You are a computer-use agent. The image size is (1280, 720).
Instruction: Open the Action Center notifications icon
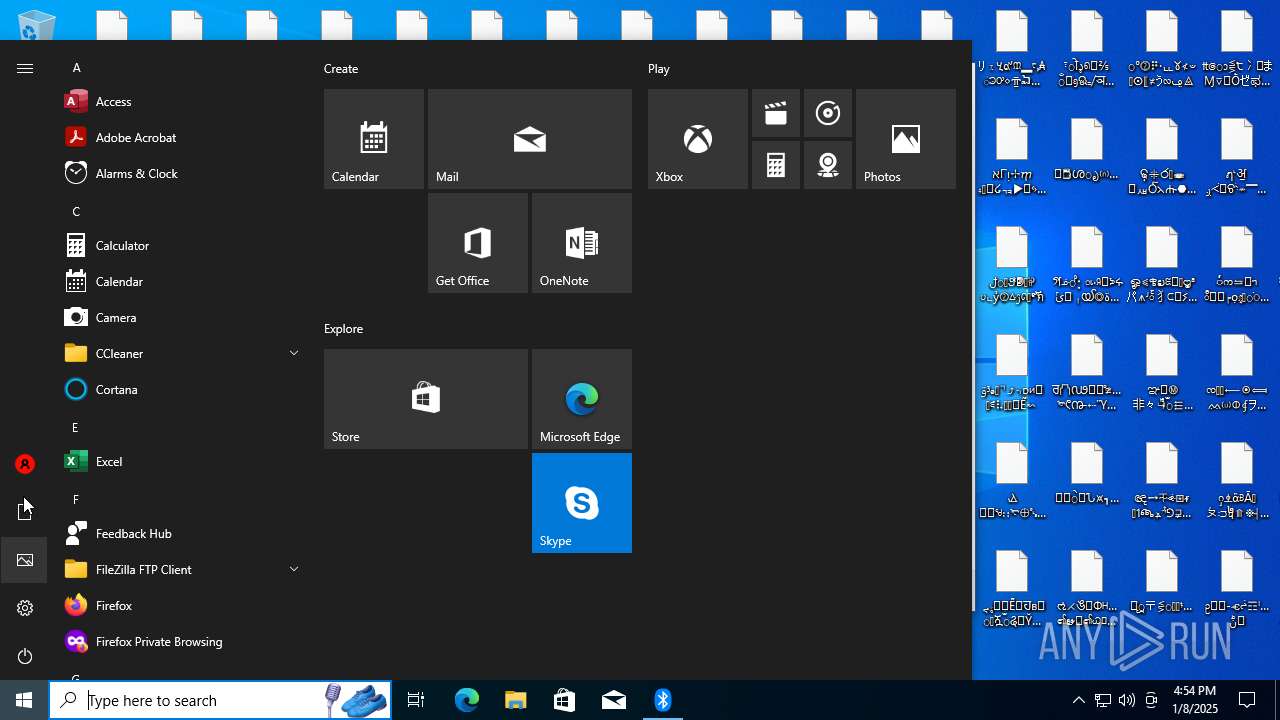1247,700
